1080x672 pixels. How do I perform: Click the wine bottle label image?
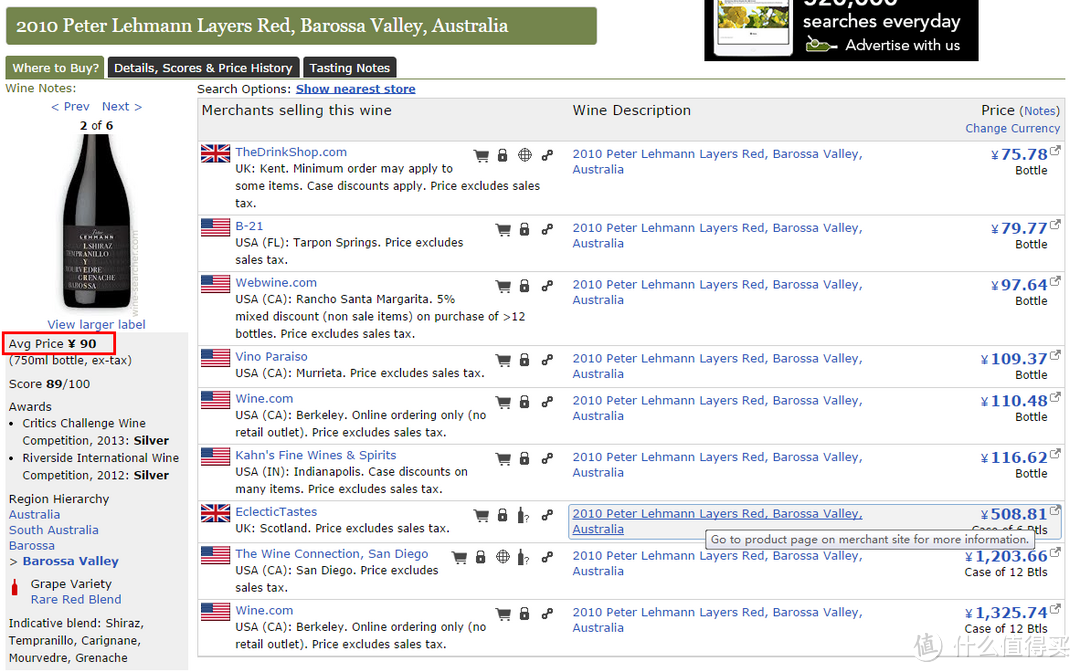click(96, 222)
